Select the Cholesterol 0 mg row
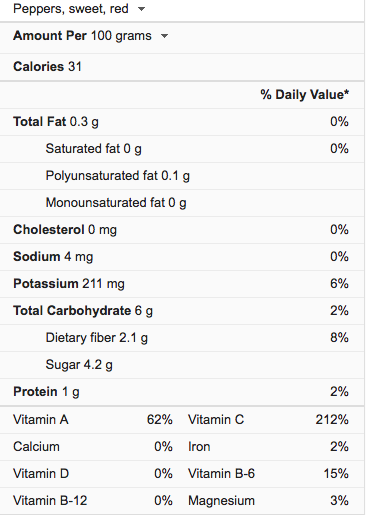The image size is (370, 515). click(182, 230)
